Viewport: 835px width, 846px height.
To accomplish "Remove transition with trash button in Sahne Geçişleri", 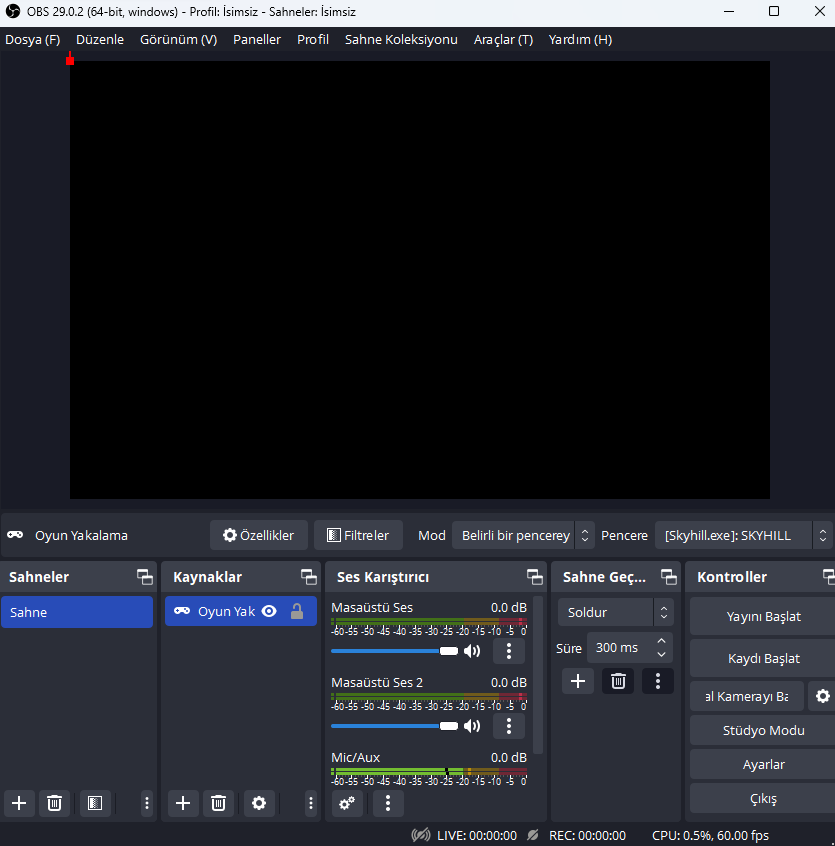I will pos(618,681).
